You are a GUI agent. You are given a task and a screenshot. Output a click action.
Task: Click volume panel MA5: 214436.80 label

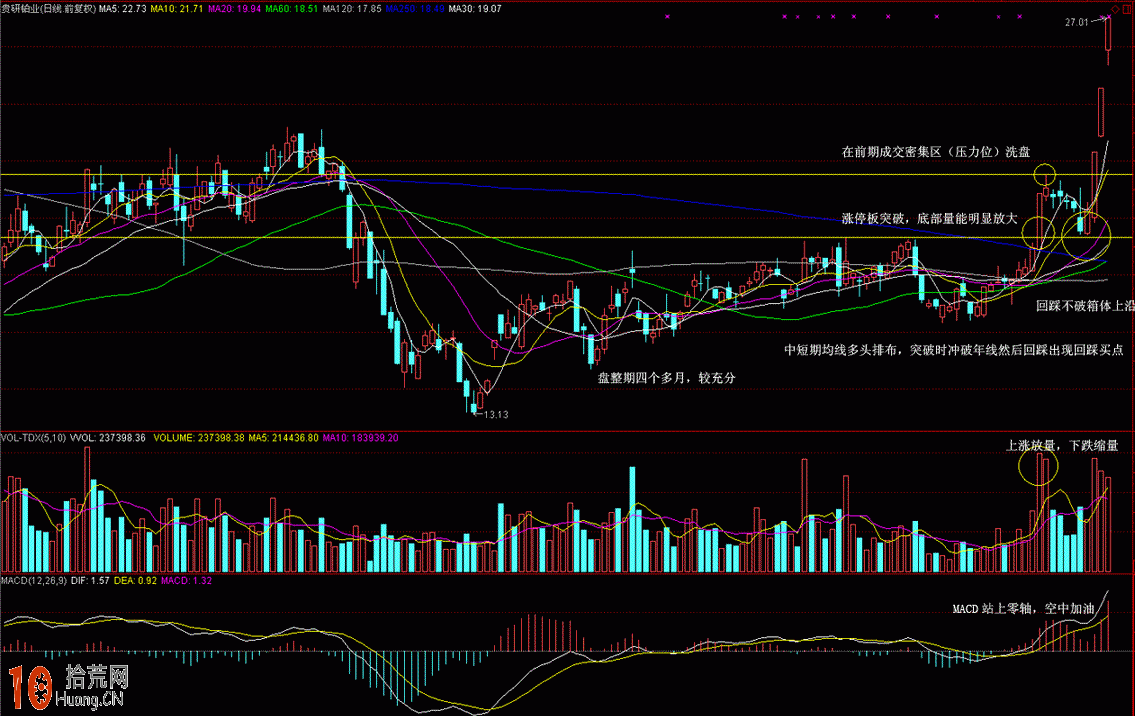284,438
